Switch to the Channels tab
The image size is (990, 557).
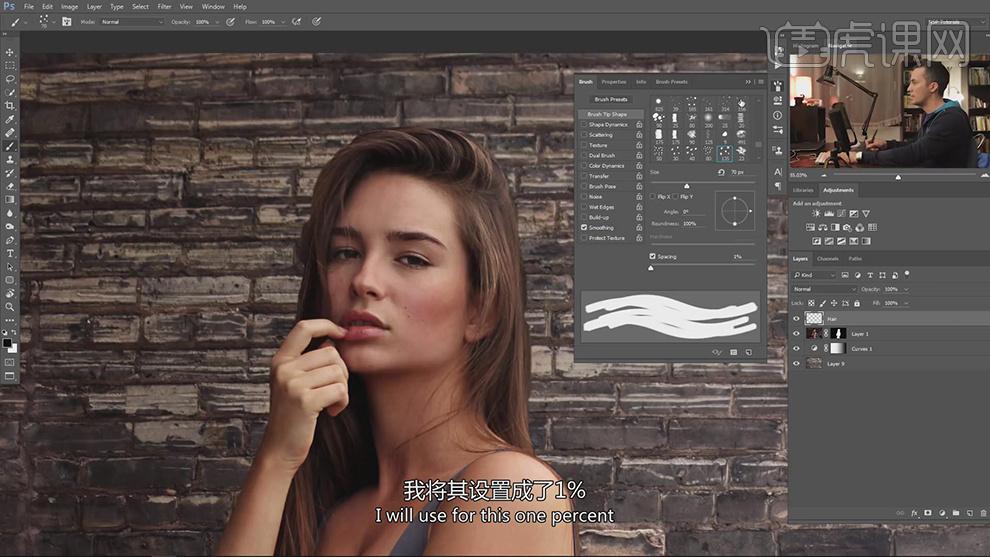(x=827, y=259)
